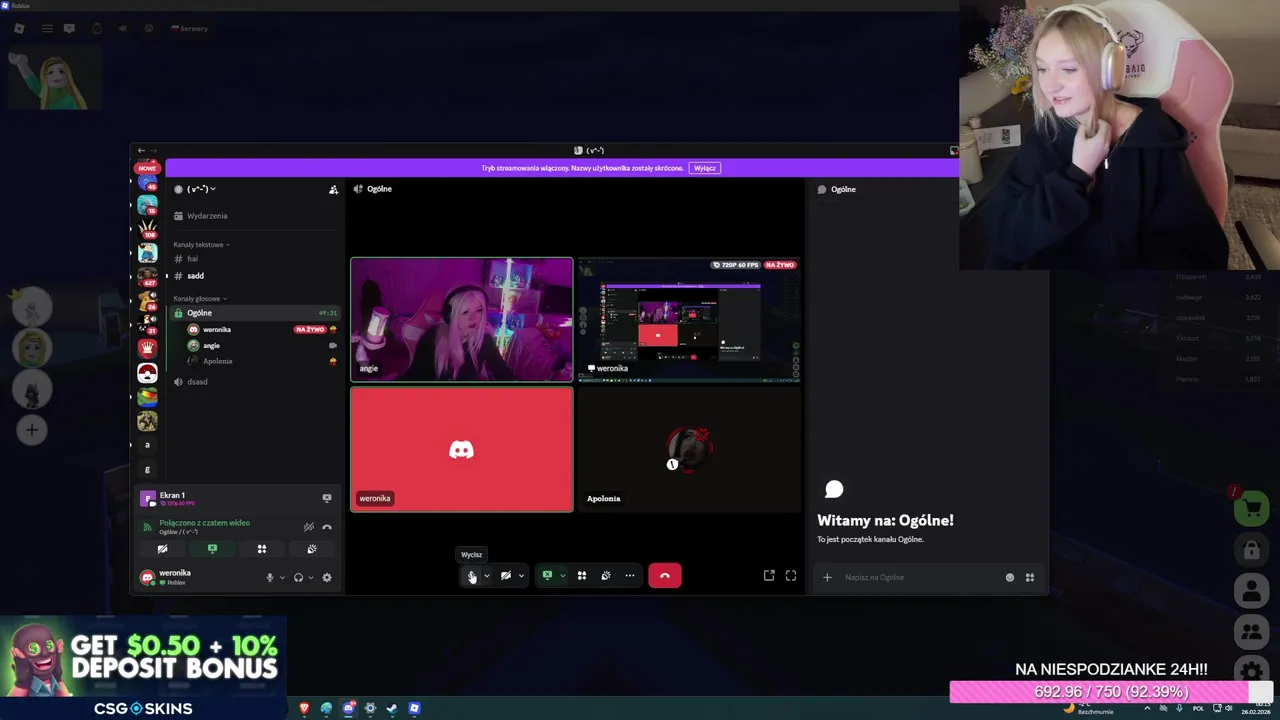Disconnect icon in voice connection panel
1280x720 pixels.
[x=327, y=527]
